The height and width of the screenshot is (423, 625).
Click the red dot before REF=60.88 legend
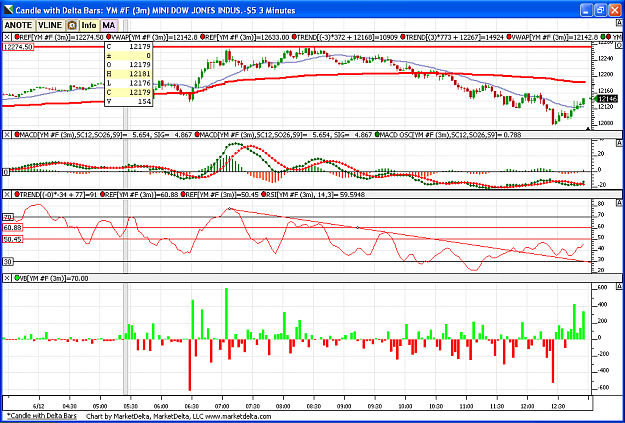pos(102,195)
